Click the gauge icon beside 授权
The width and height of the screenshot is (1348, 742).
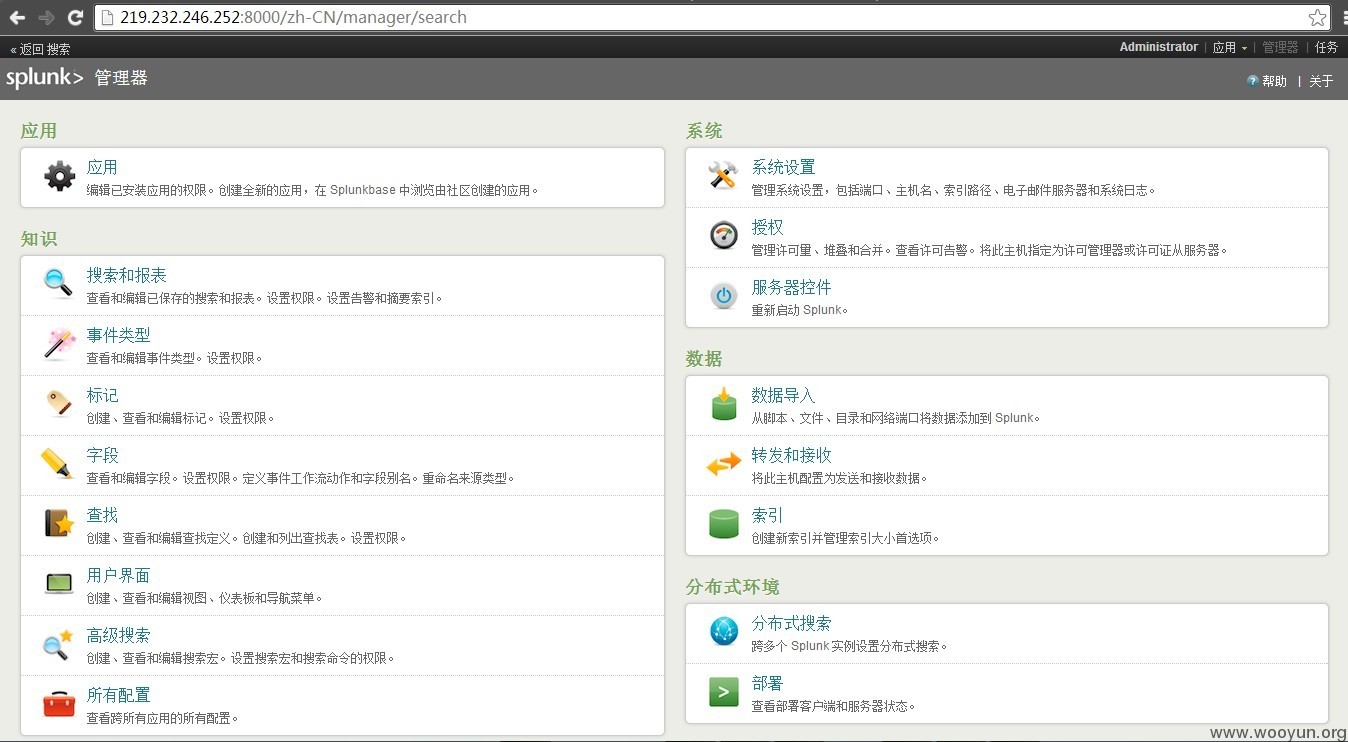(723, 236)
